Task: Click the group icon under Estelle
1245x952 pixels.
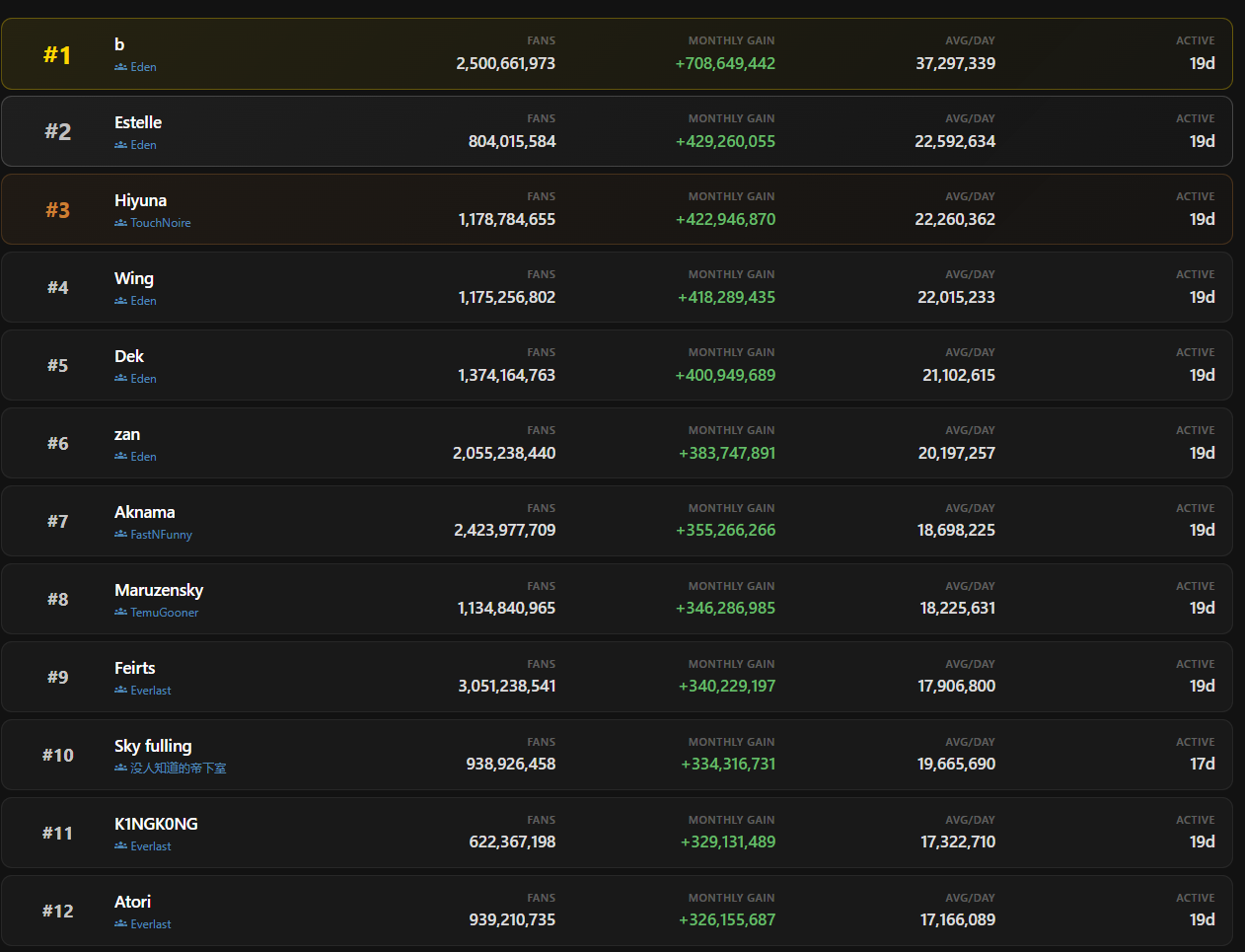Action: click(120, 145)
